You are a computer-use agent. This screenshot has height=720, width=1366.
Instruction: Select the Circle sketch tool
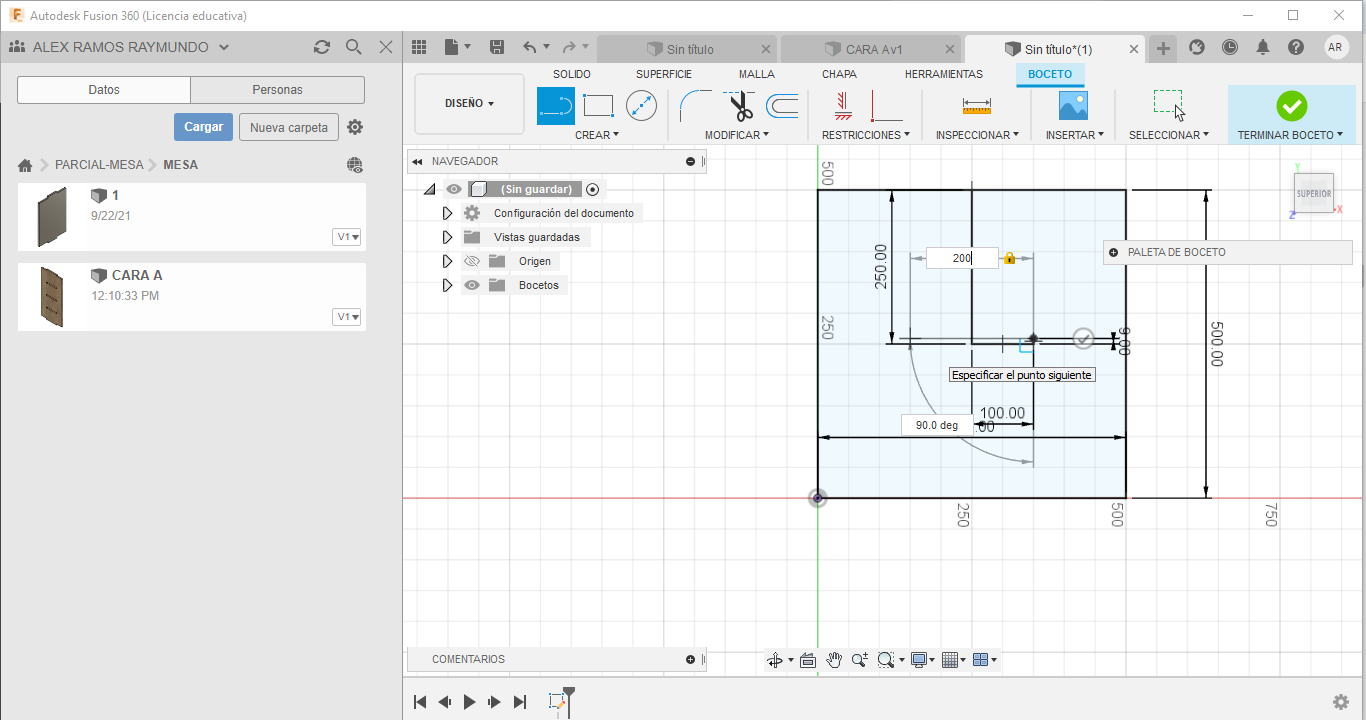641,106
